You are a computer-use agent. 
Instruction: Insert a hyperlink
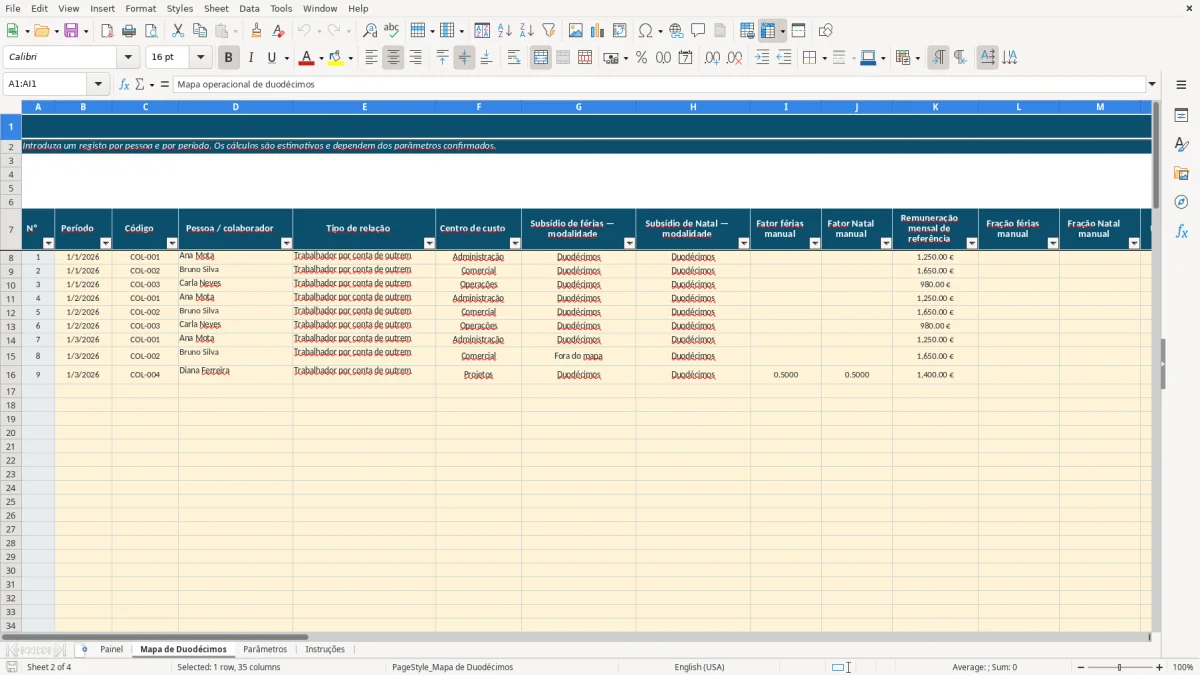676,31
